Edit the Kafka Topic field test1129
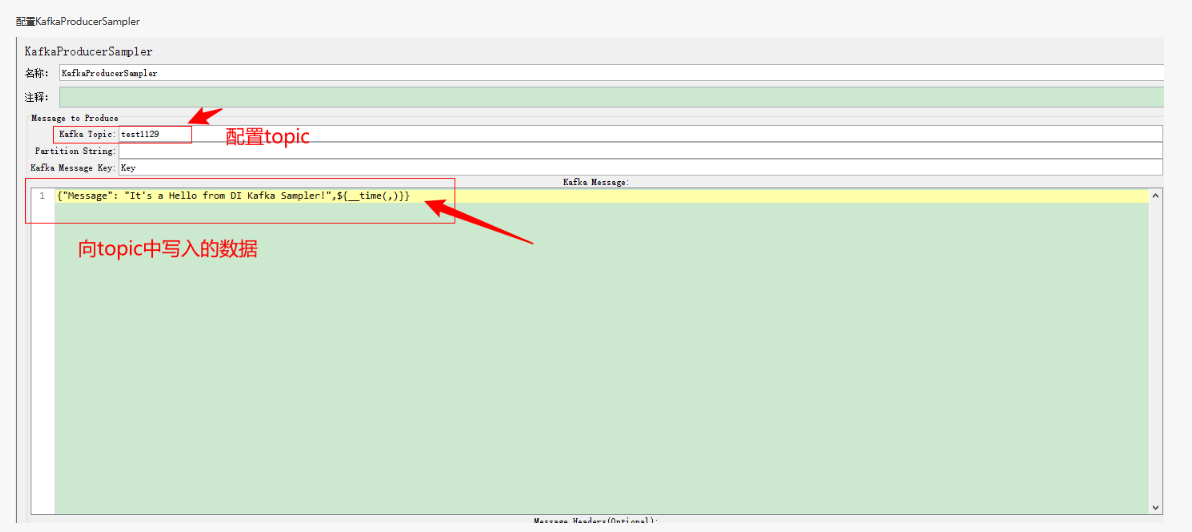The width and height of the screenshot is (1192, 532). 641,134
